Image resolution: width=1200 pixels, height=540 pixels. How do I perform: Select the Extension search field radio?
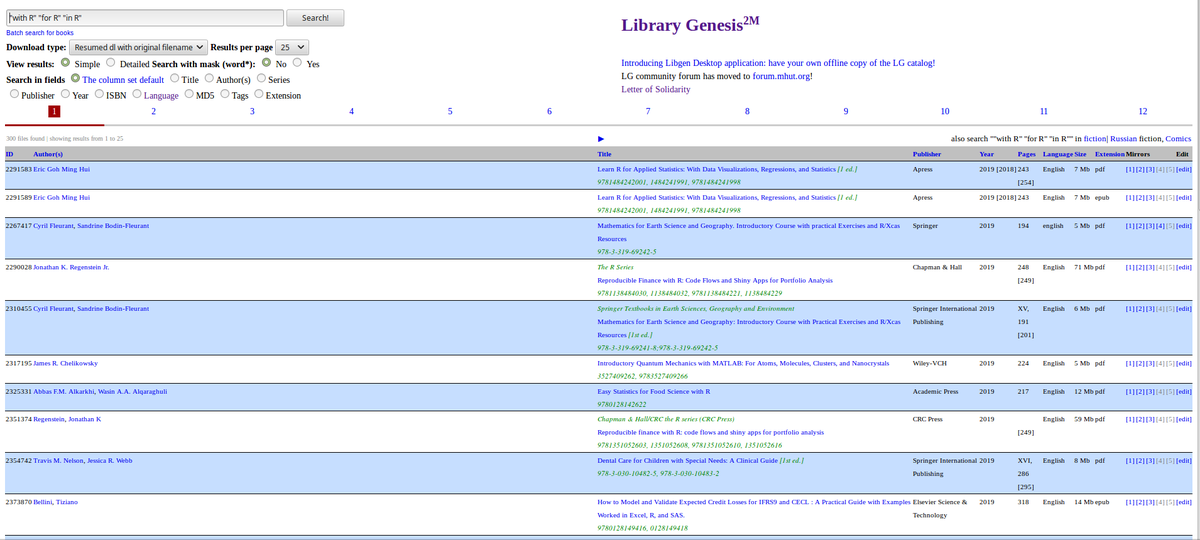pos(258,95)
